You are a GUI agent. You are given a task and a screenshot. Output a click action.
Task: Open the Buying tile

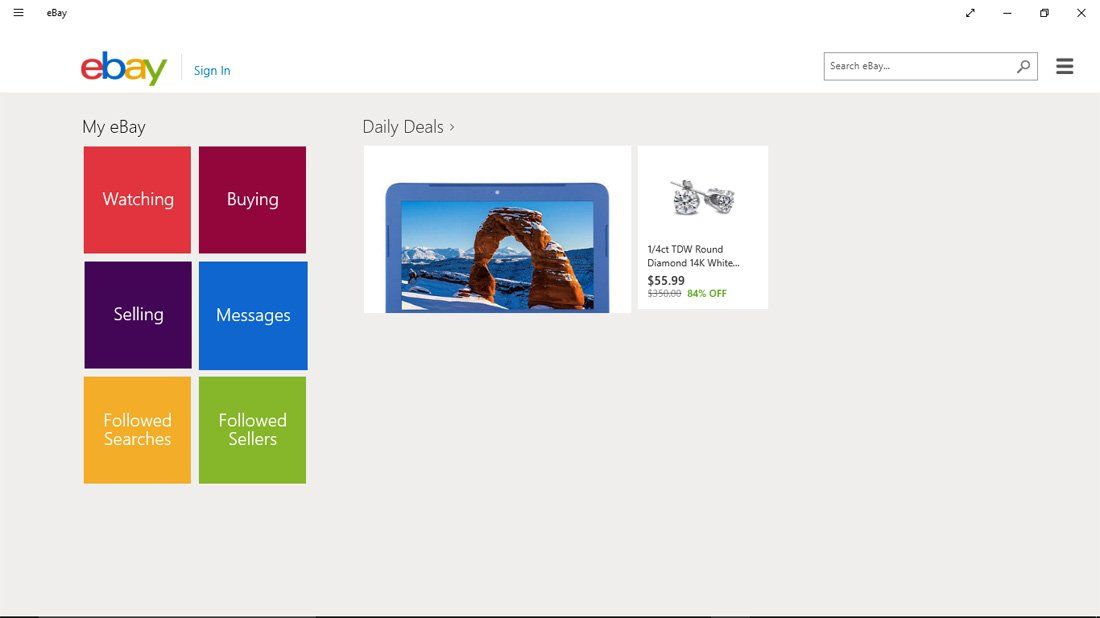pos(252,199)
